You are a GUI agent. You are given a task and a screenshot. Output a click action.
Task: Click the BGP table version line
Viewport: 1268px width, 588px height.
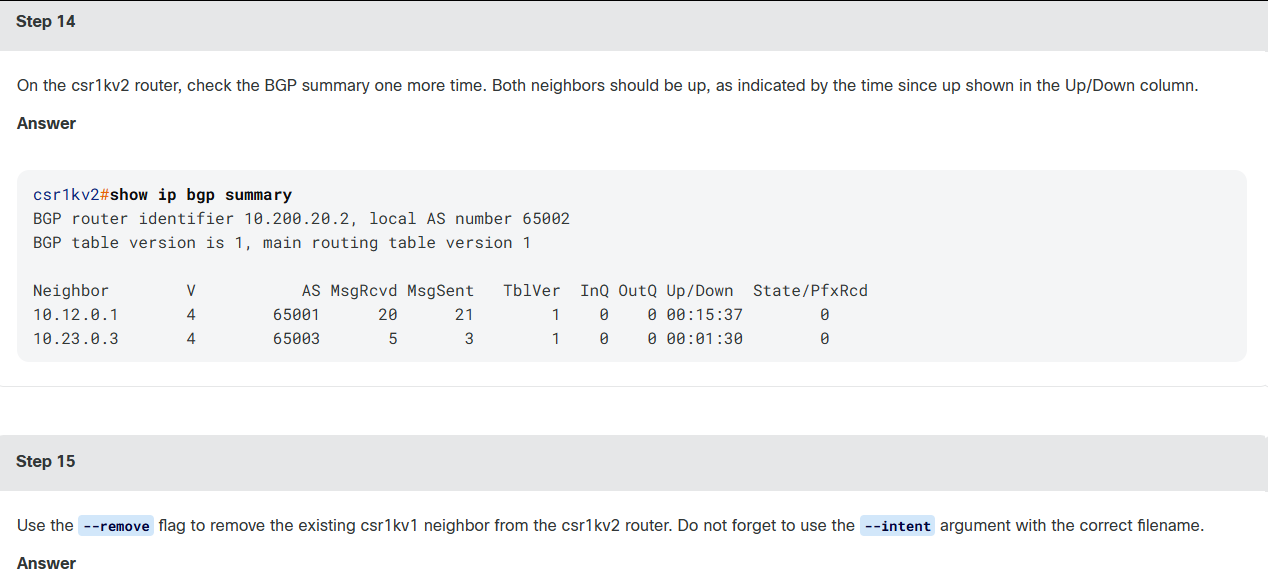282,243
